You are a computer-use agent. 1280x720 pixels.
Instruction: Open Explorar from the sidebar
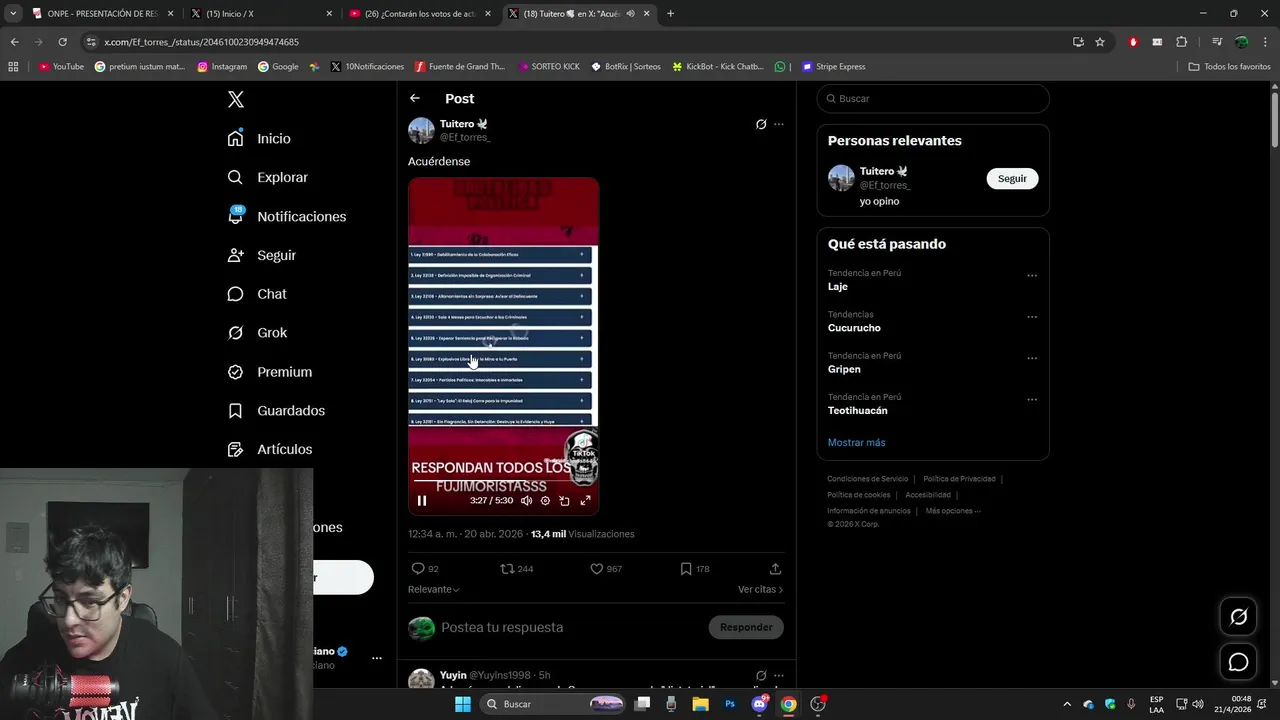point(268,177)
